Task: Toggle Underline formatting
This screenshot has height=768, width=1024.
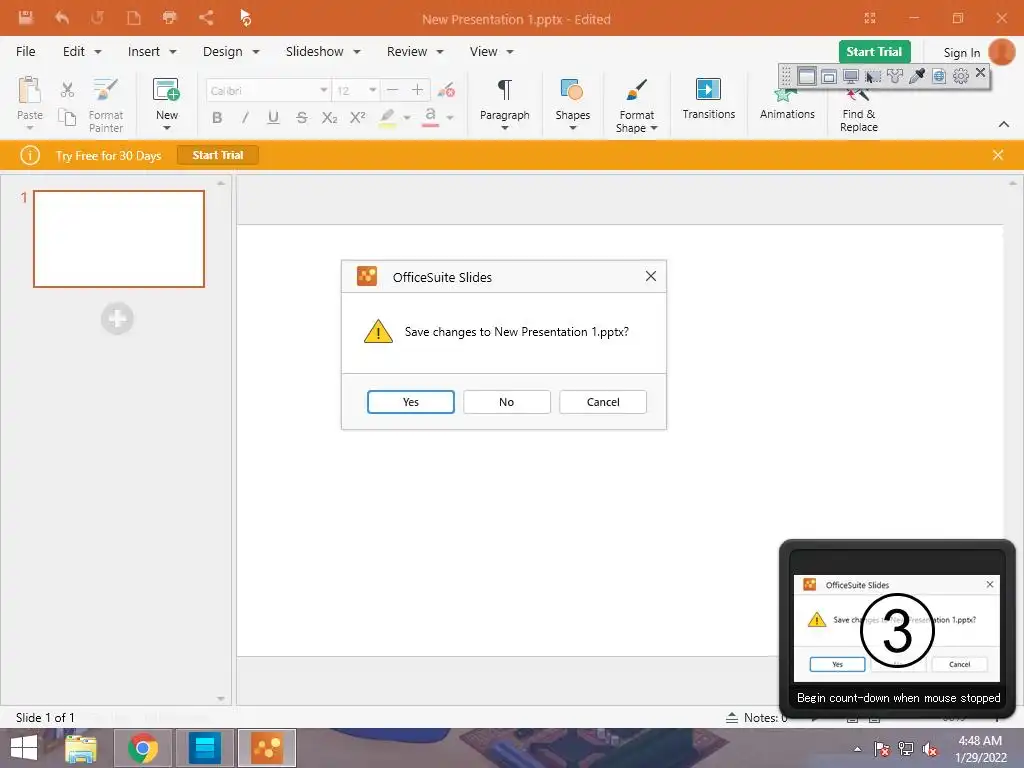Action: pyautogui.click(x=274, y=118)
